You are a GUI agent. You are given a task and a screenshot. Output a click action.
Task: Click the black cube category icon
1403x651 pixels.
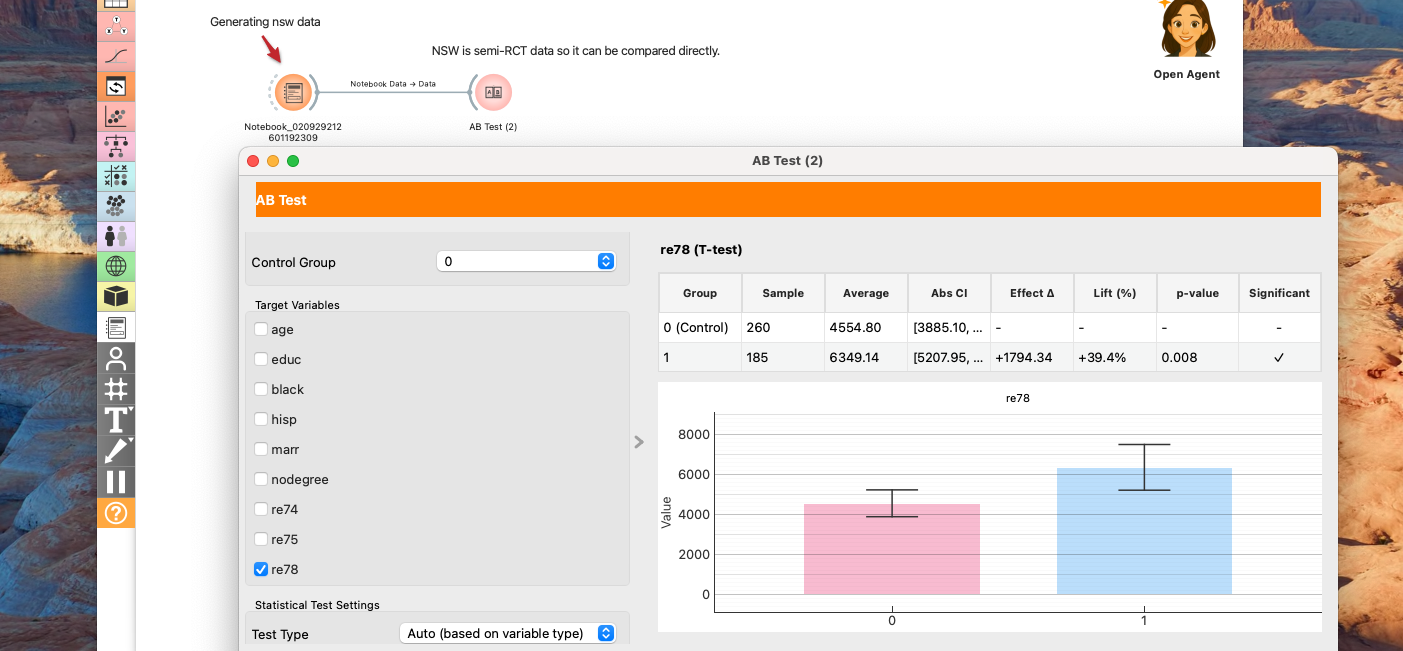pos(116,296)
